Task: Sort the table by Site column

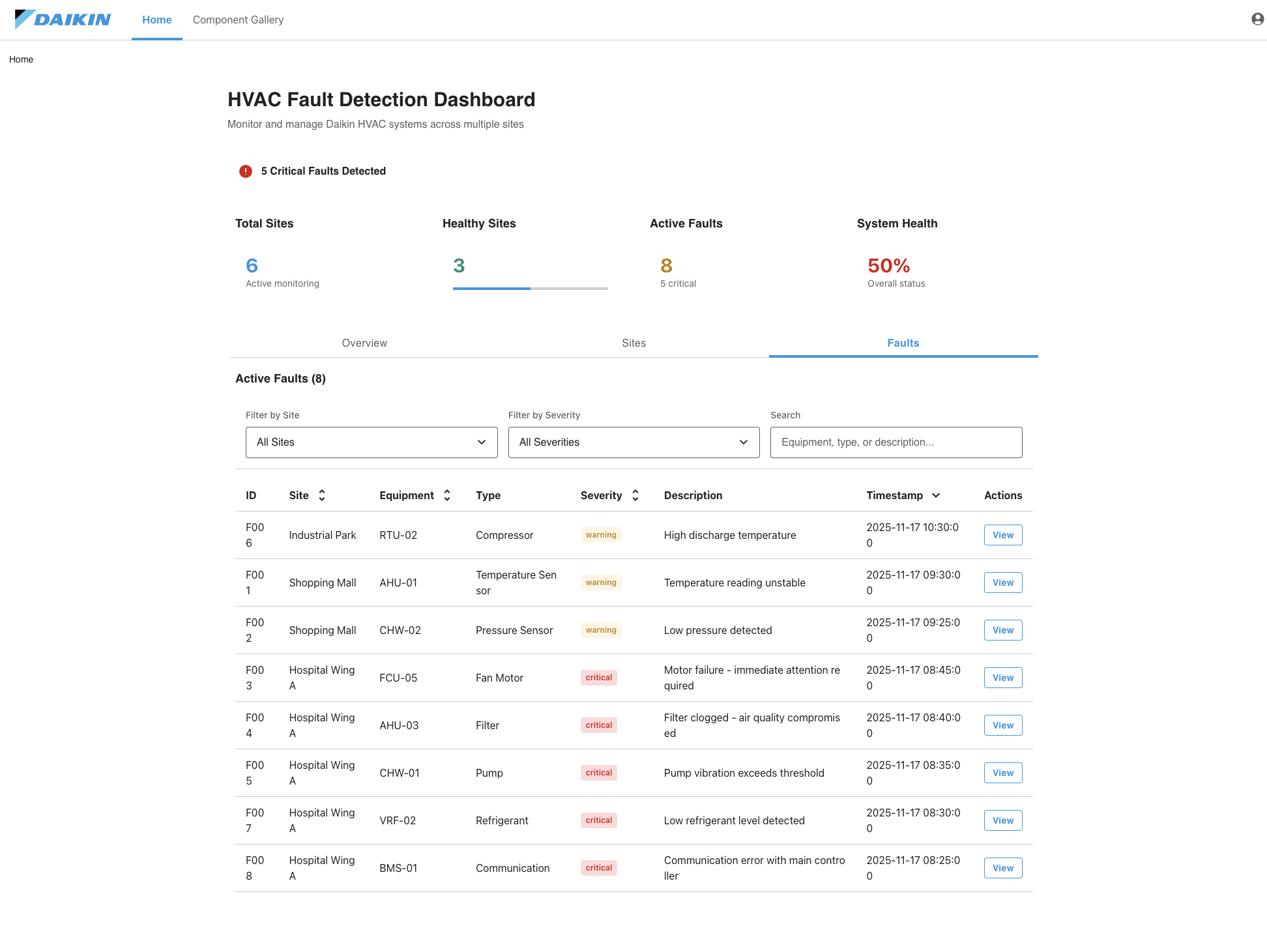Action: tap(323, 495)
